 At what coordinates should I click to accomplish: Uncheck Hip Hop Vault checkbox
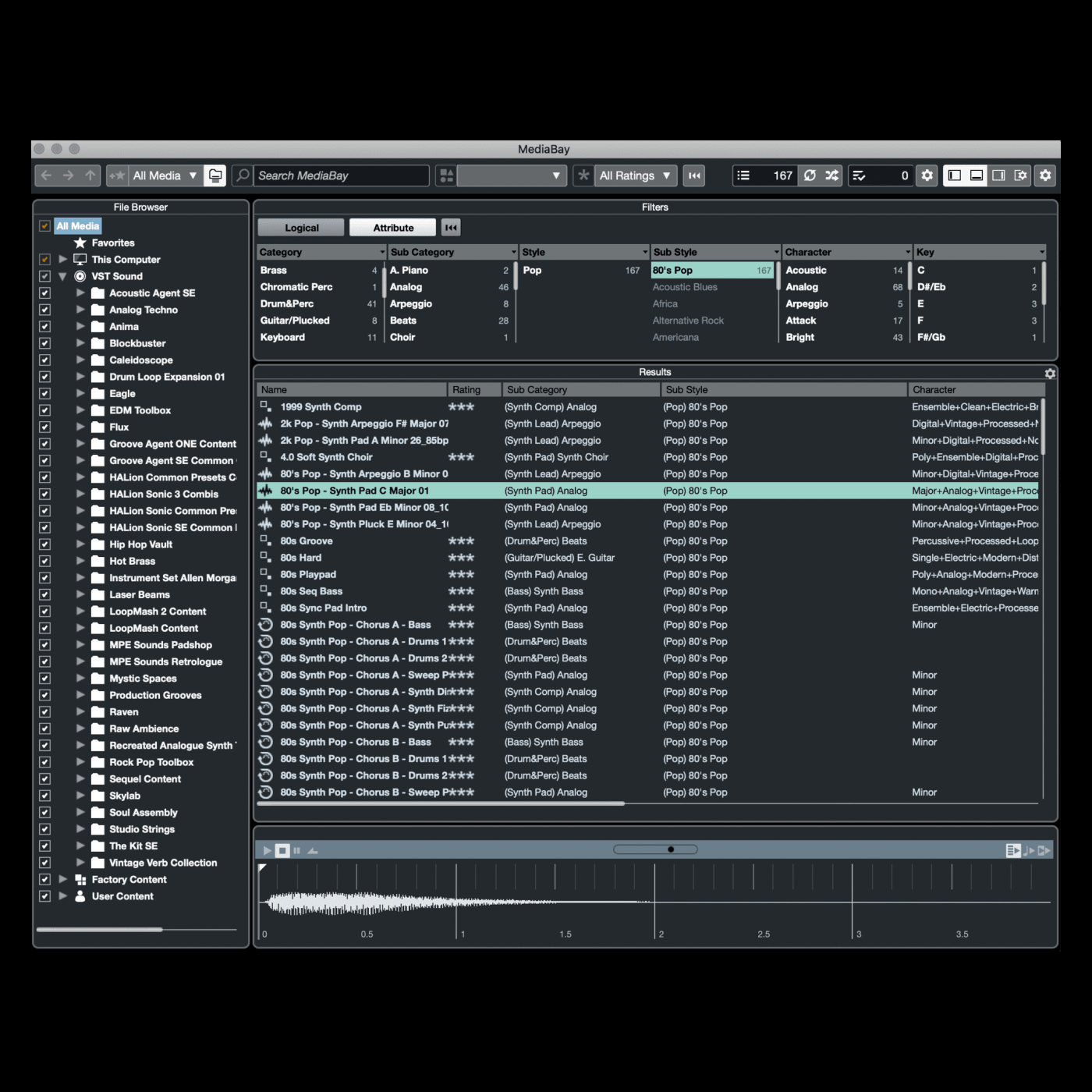(44, 544)
